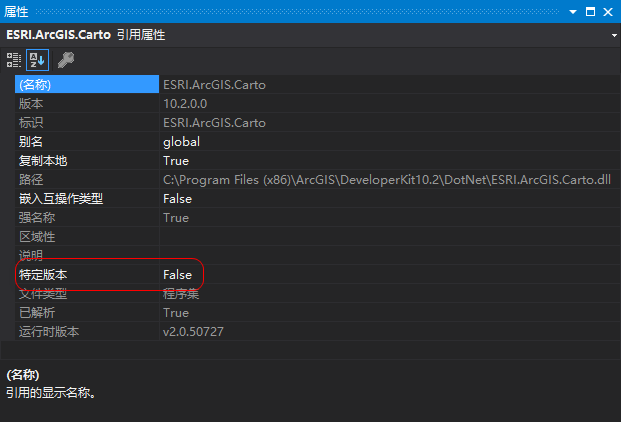The image size is (621, 422).
Task: Close the 属性 panel
Action: (608, 12)
